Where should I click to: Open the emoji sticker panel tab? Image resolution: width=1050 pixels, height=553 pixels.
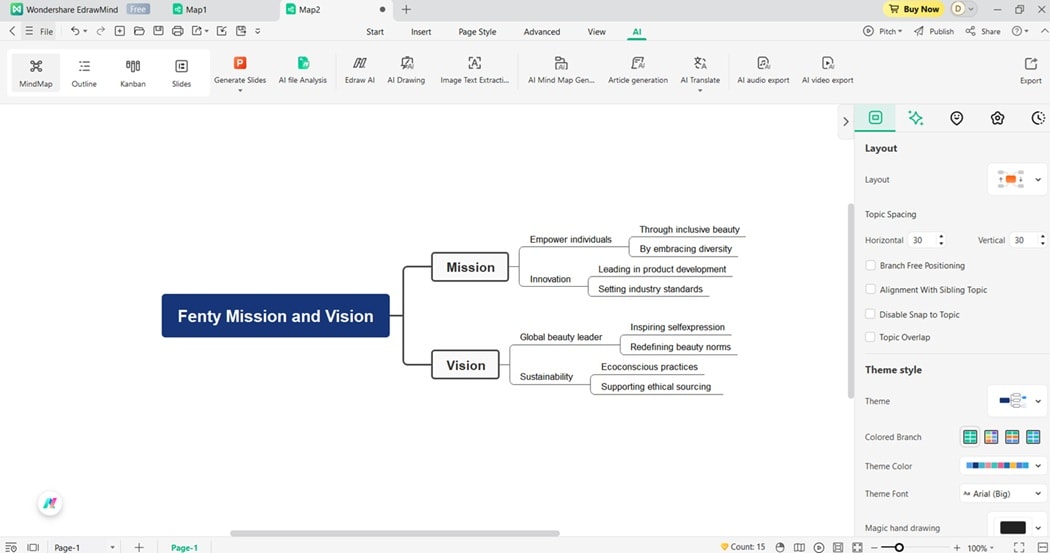tap(956, 118)
